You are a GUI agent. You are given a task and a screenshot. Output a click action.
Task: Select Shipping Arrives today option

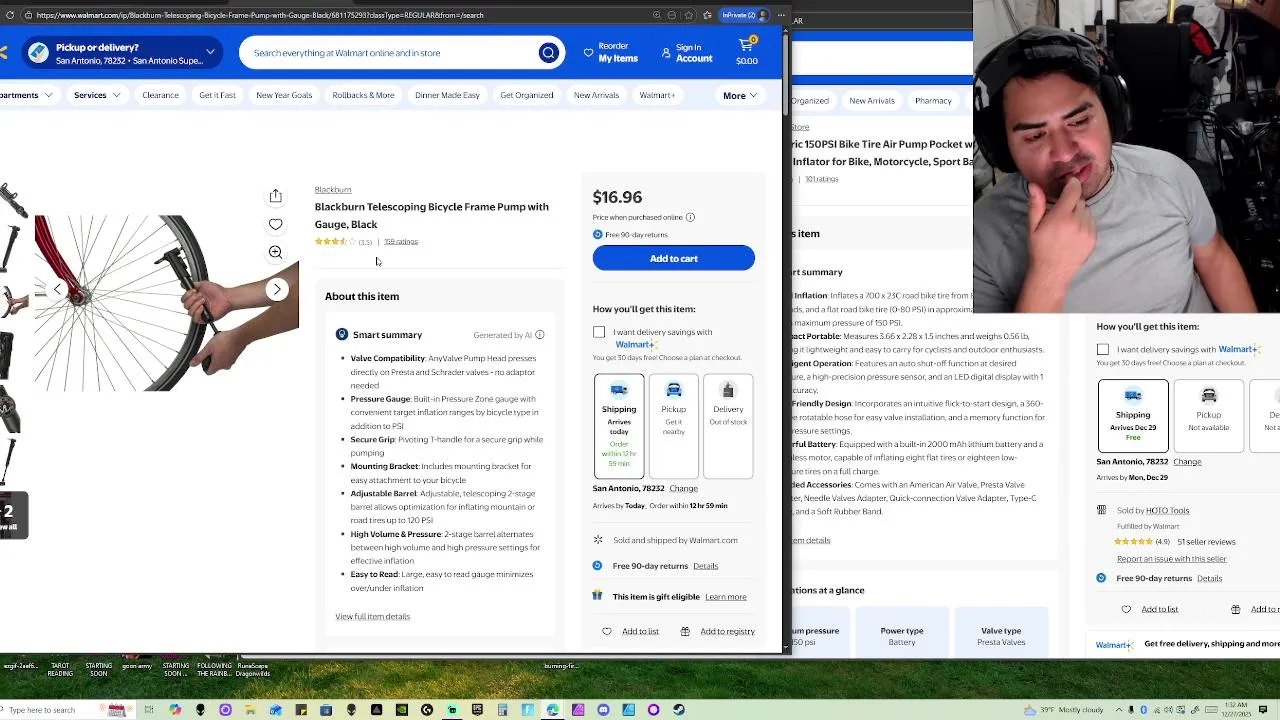coord(619,426)
